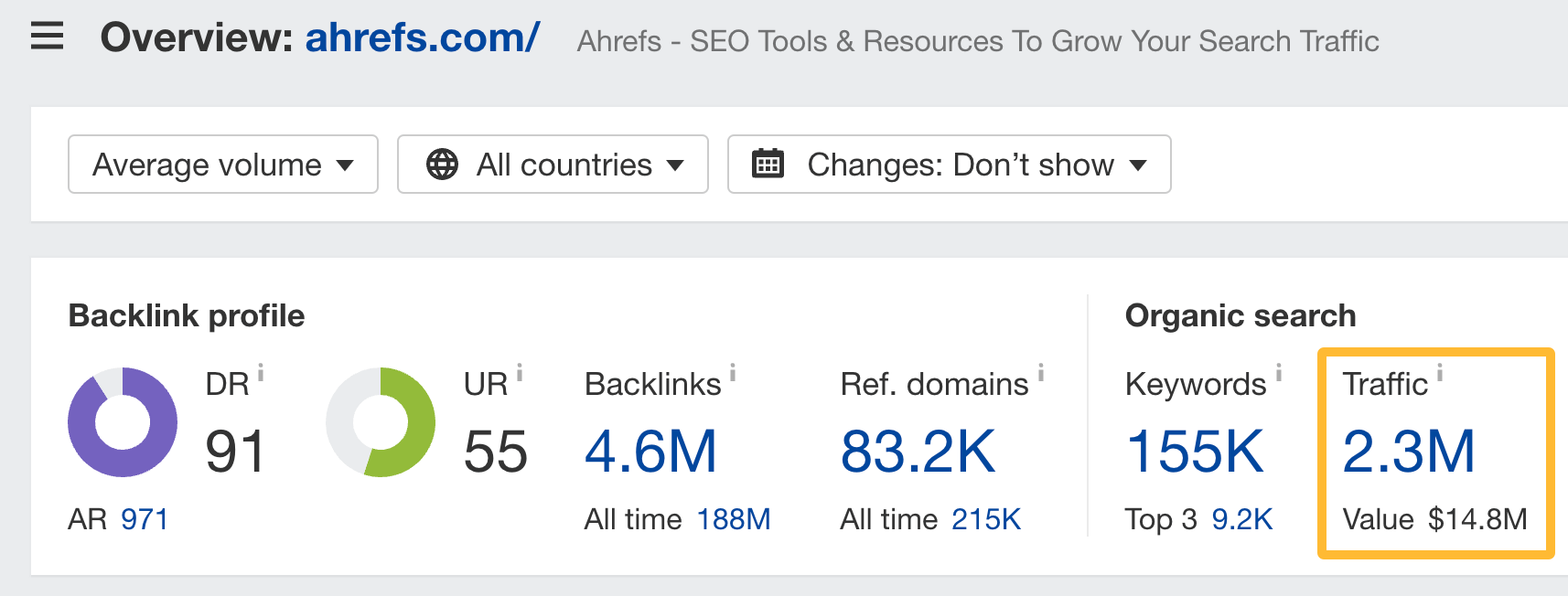The height and width of the screenshot is (596, 1568).
Task: Open the 83.2K referring domains value
Action: pyautogui.click(x=918, y=452)
